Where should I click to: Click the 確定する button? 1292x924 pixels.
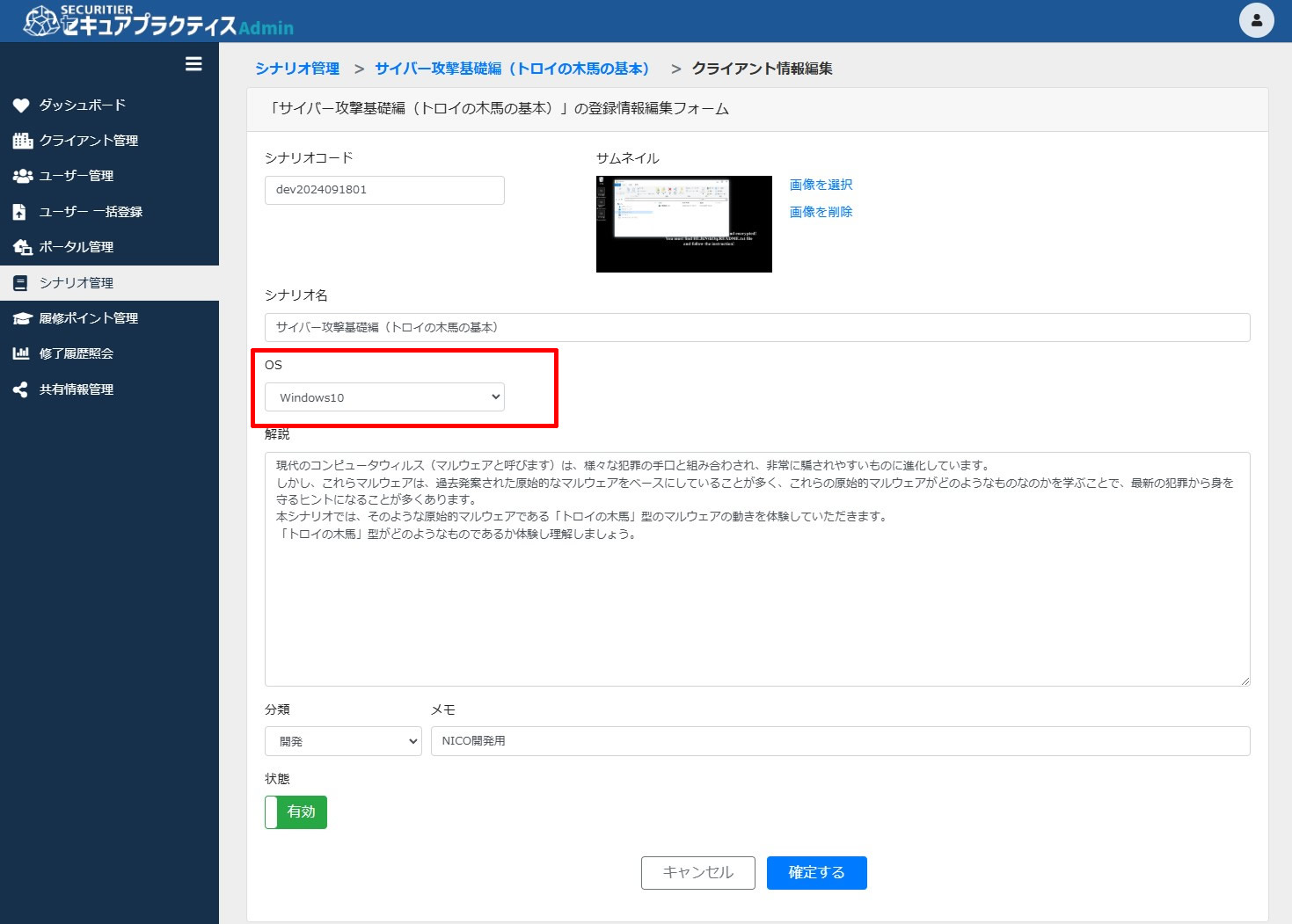click(817, 873)
